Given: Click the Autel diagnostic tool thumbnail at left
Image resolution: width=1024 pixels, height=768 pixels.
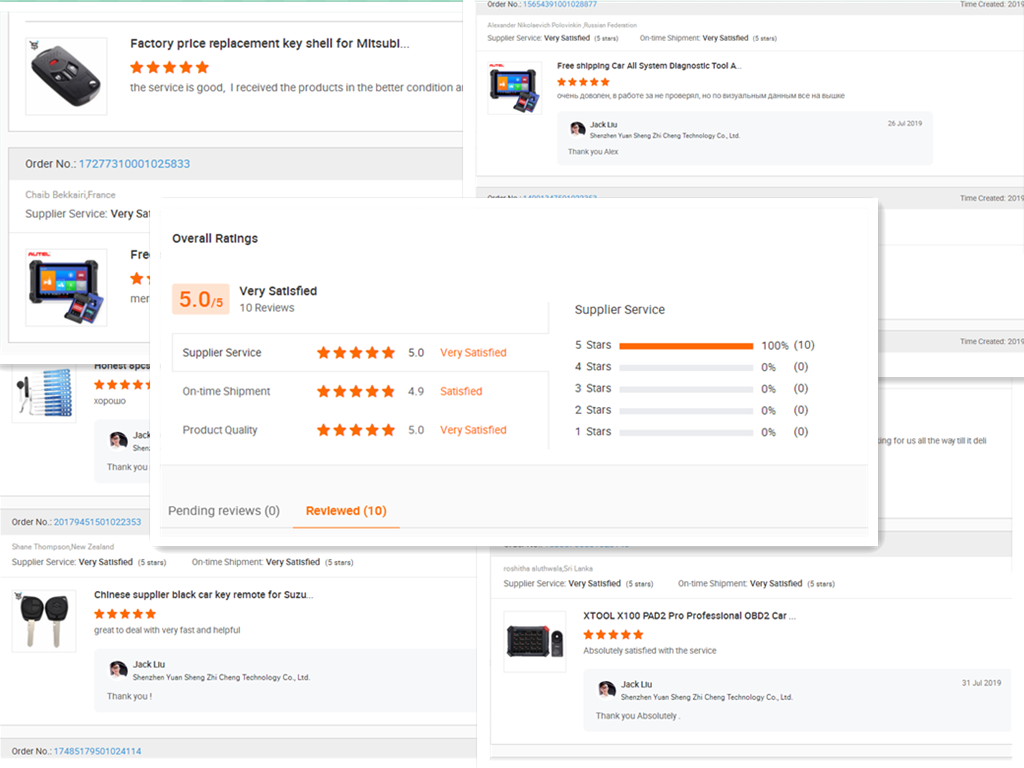Looking at the screenshot, I should click(x=66, y=287).
